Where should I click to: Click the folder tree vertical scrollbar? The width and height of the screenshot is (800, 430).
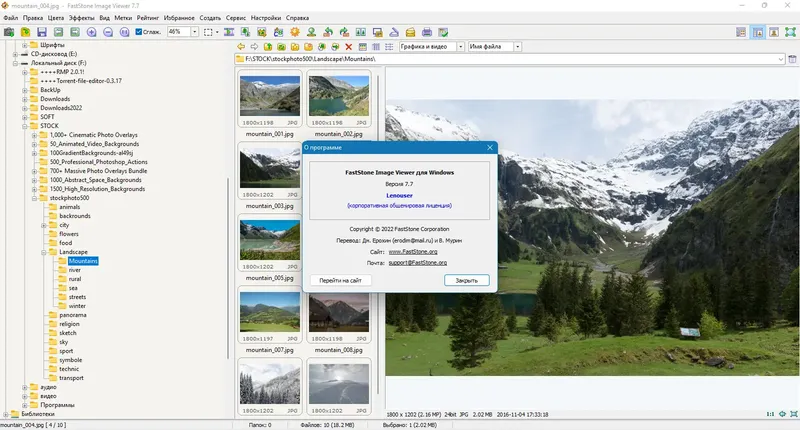tap(228, 268)
